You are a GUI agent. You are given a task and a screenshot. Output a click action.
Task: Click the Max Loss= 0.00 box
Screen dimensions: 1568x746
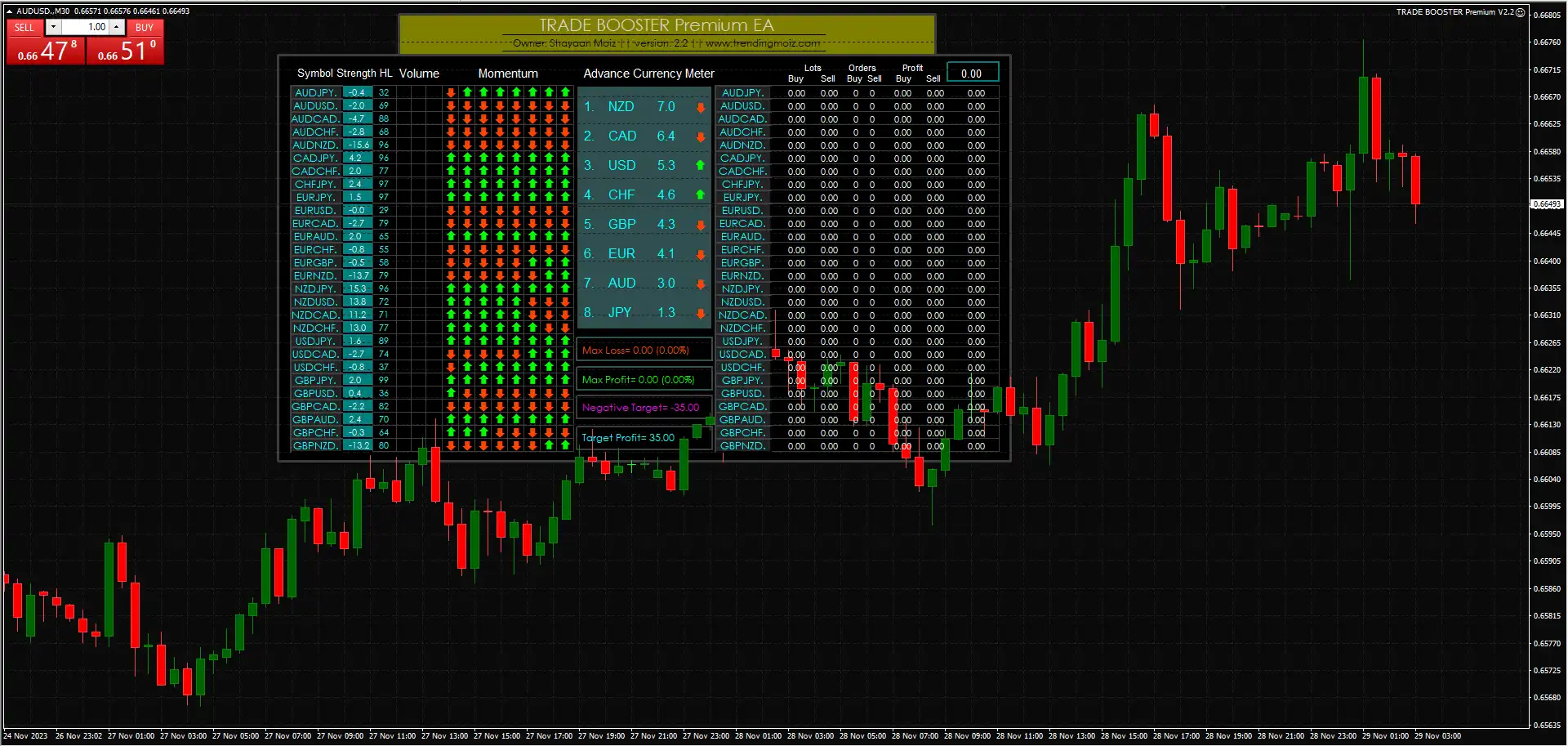[x=644, y=351]
